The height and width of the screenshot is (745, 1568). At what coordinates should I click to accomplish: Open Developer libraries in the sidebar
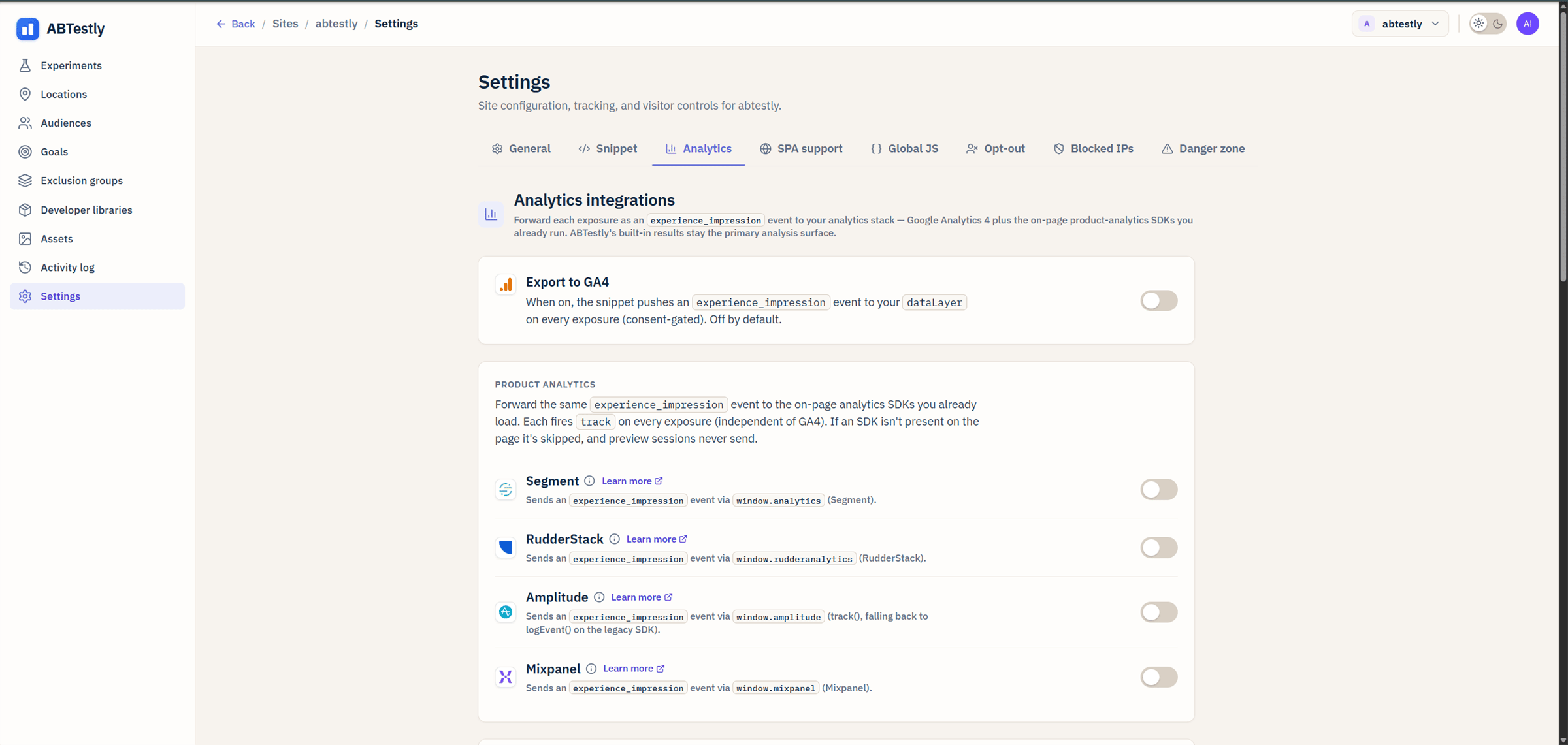pyautogui.click(x=97, y=210)
